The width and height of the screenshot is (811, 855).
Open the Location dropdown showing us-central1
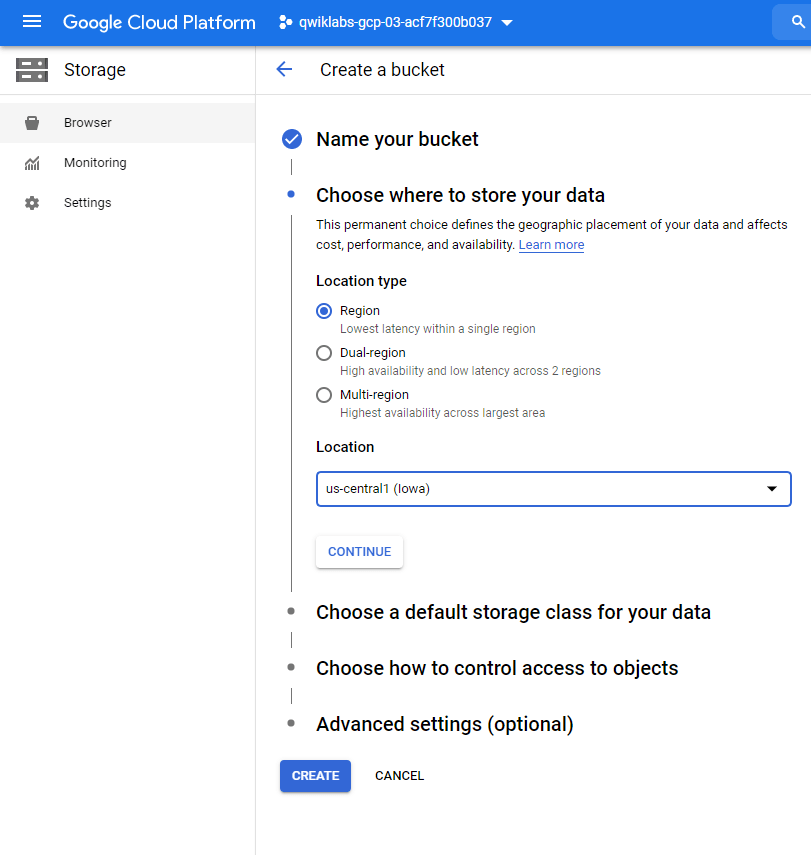pyautogui.click(x=553, y=488)
